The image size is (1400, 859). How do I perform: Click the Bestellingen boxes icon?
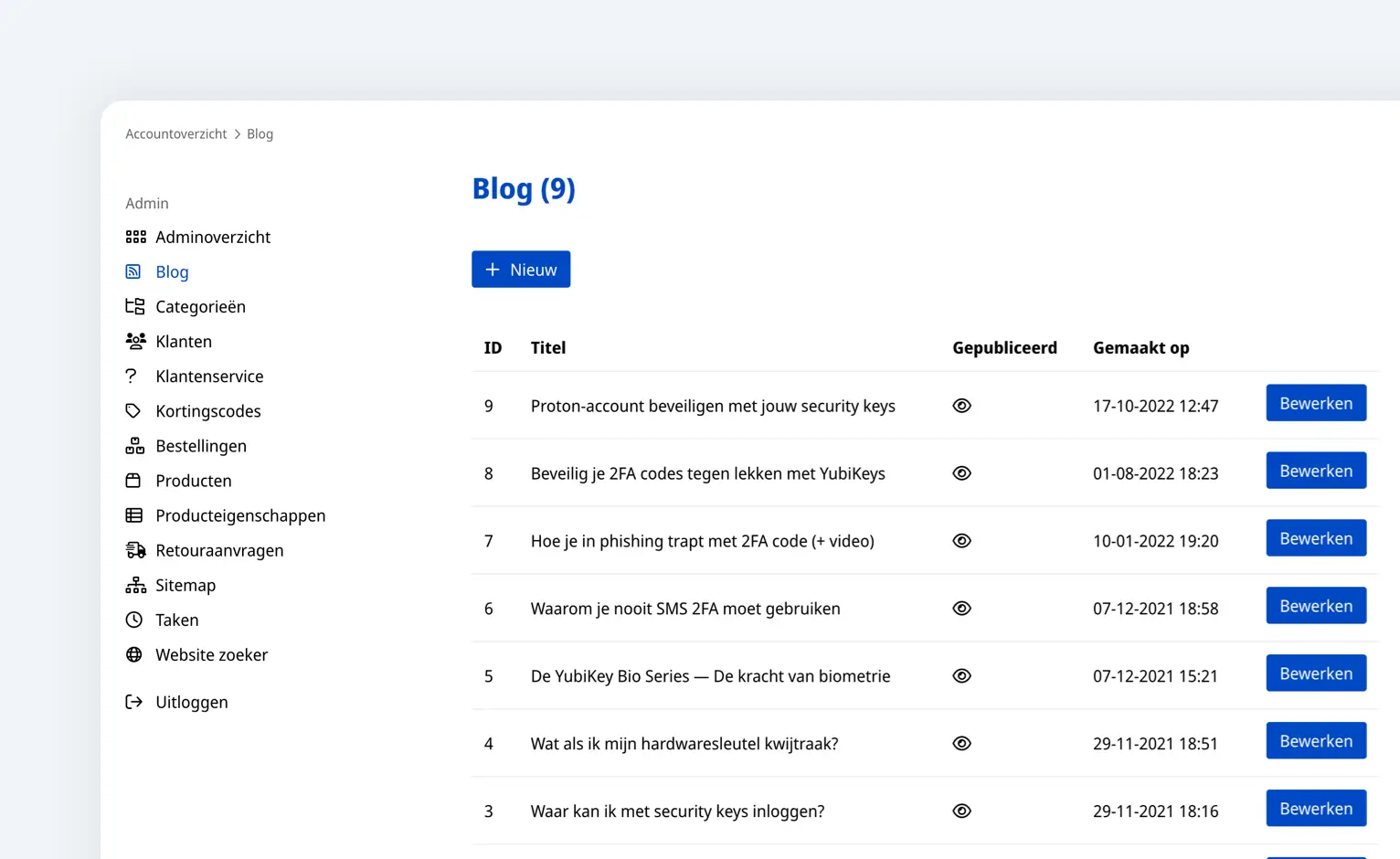[135, 446]
